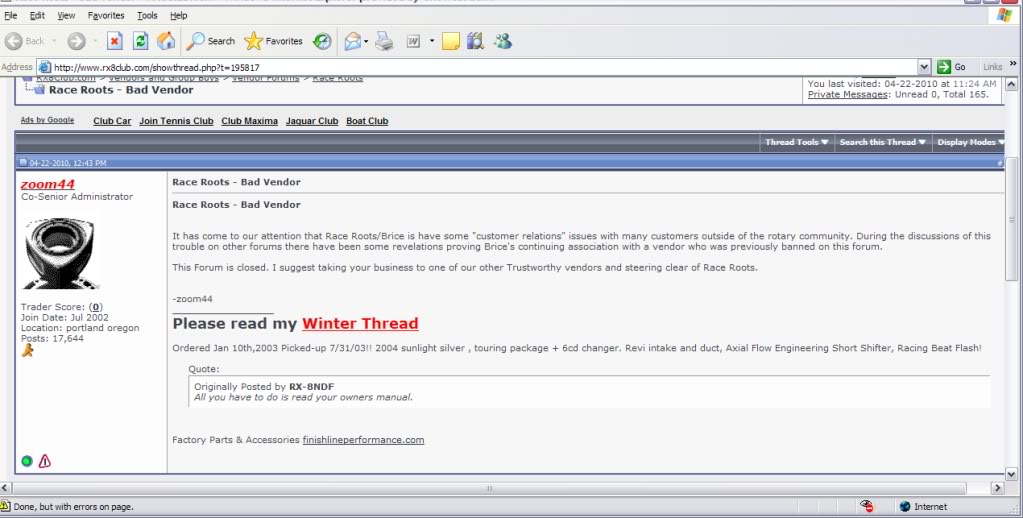Click the Stop loading icon
Image resolution: width=1023 pixels, height=518 pixels.
115,41
